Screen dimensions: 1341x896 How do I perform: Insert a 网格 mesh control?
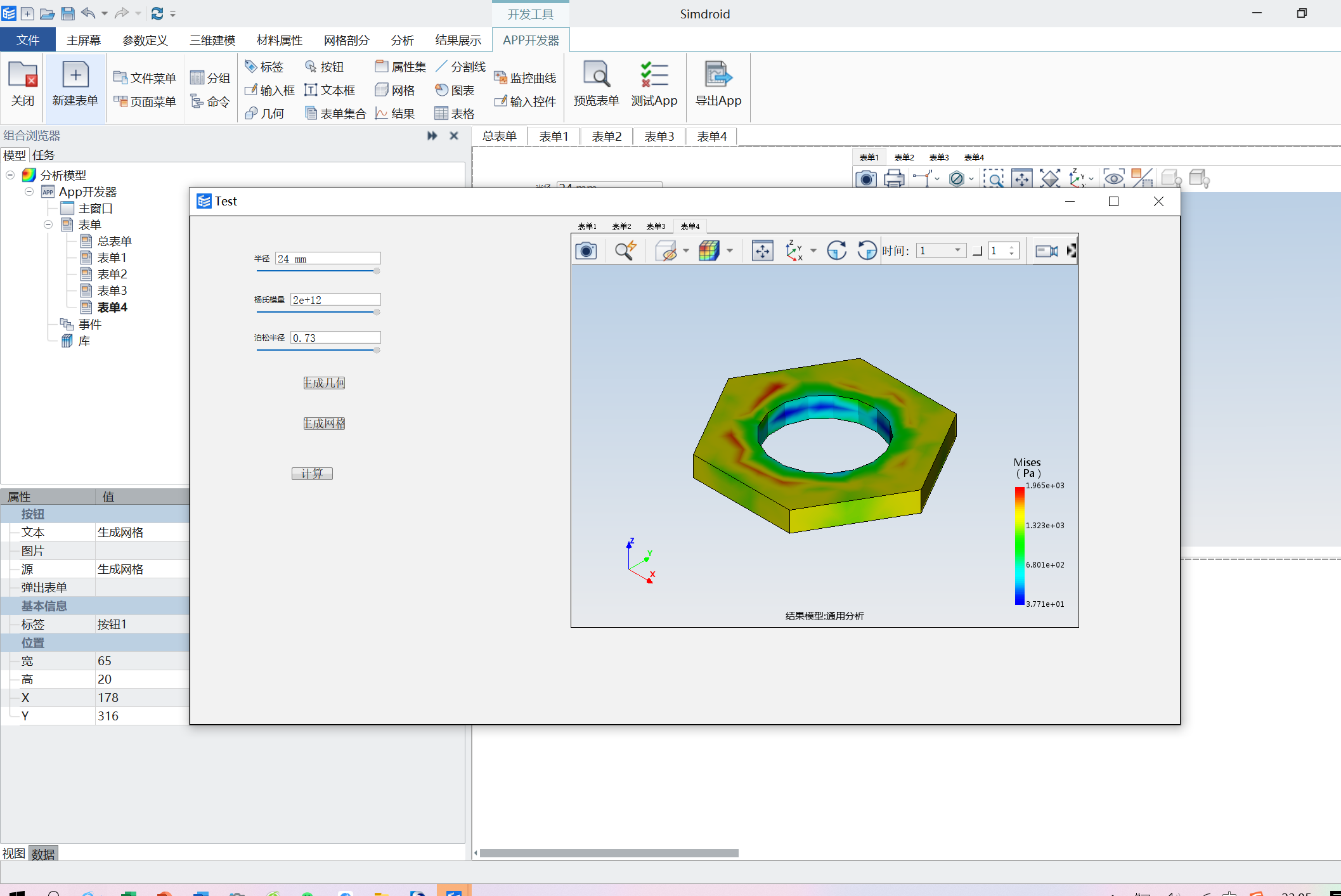click(395, 90)
